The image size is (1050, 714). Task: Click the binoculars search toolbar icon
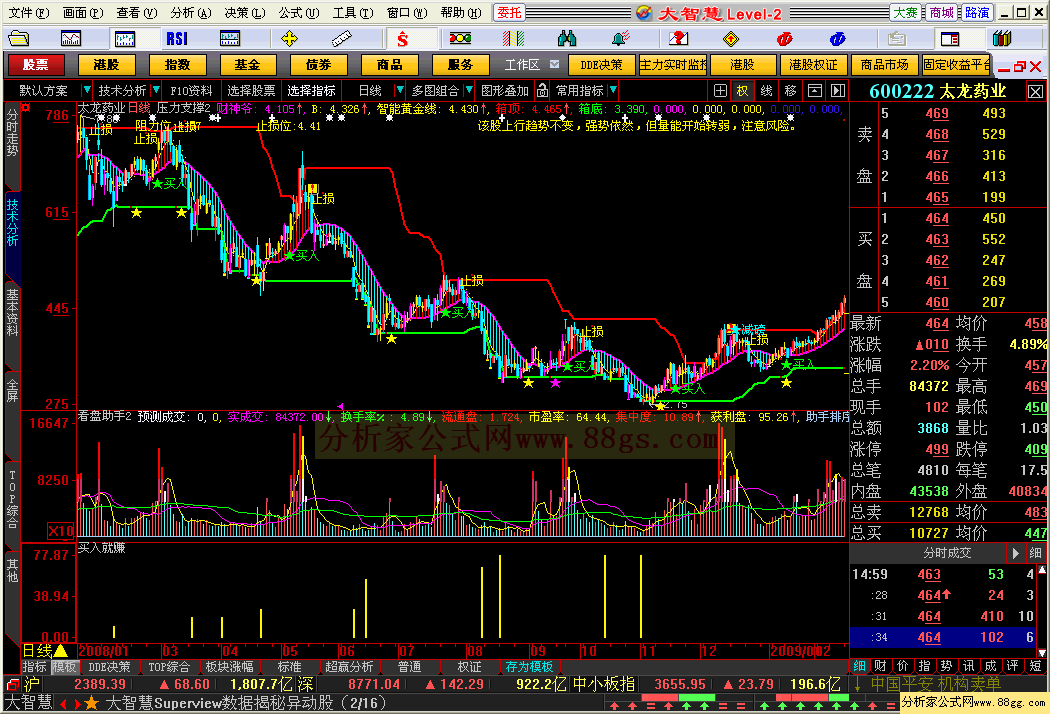(x=567, y=39)
